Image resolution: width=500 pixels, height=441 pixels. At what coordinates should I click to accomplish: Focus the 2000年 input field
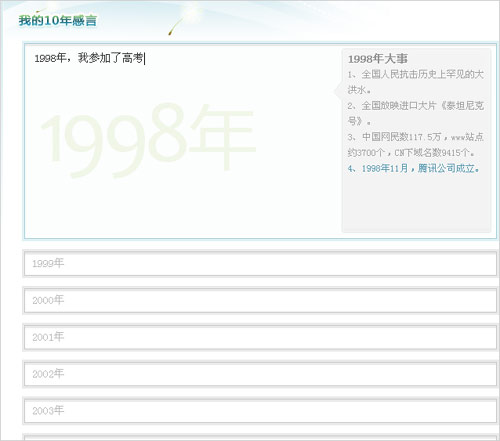[260, 300]
